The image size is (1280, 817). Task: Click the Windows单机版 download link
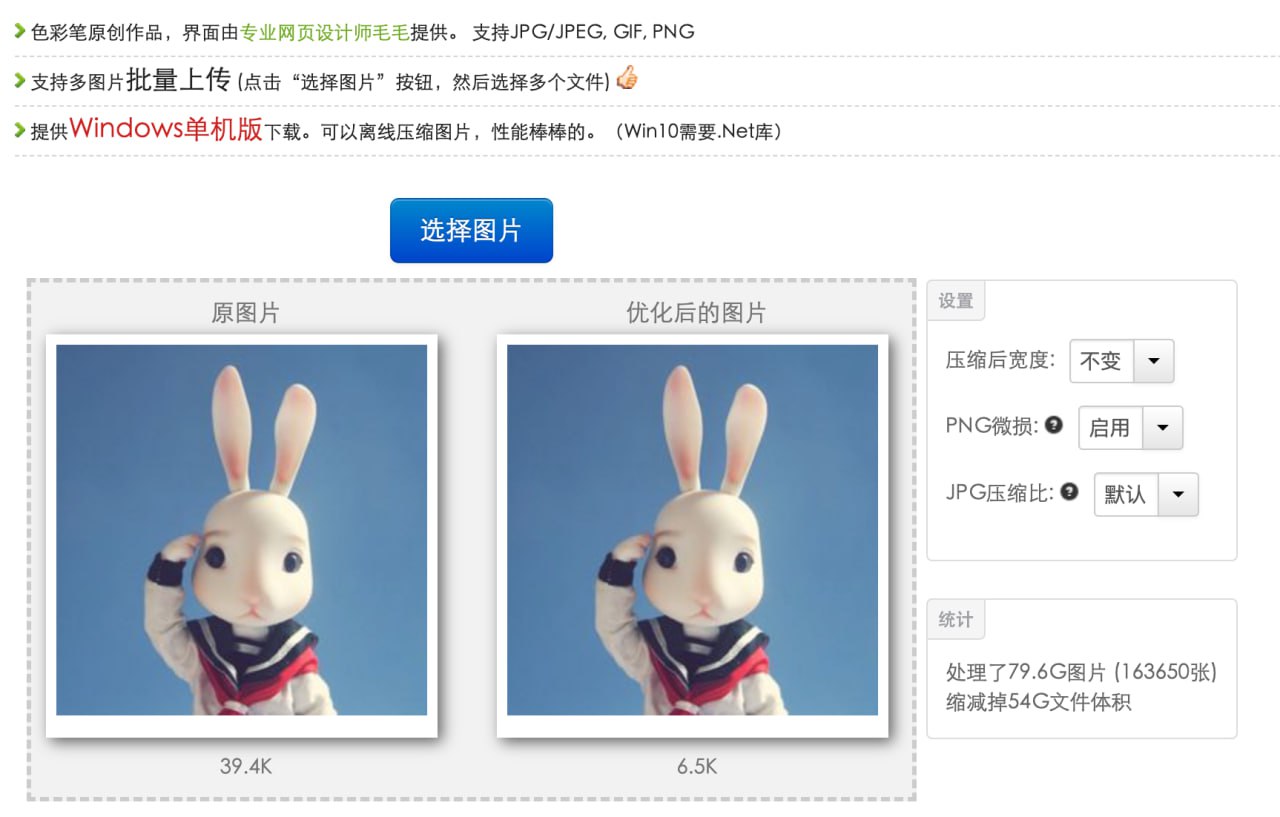click(166, 129)
